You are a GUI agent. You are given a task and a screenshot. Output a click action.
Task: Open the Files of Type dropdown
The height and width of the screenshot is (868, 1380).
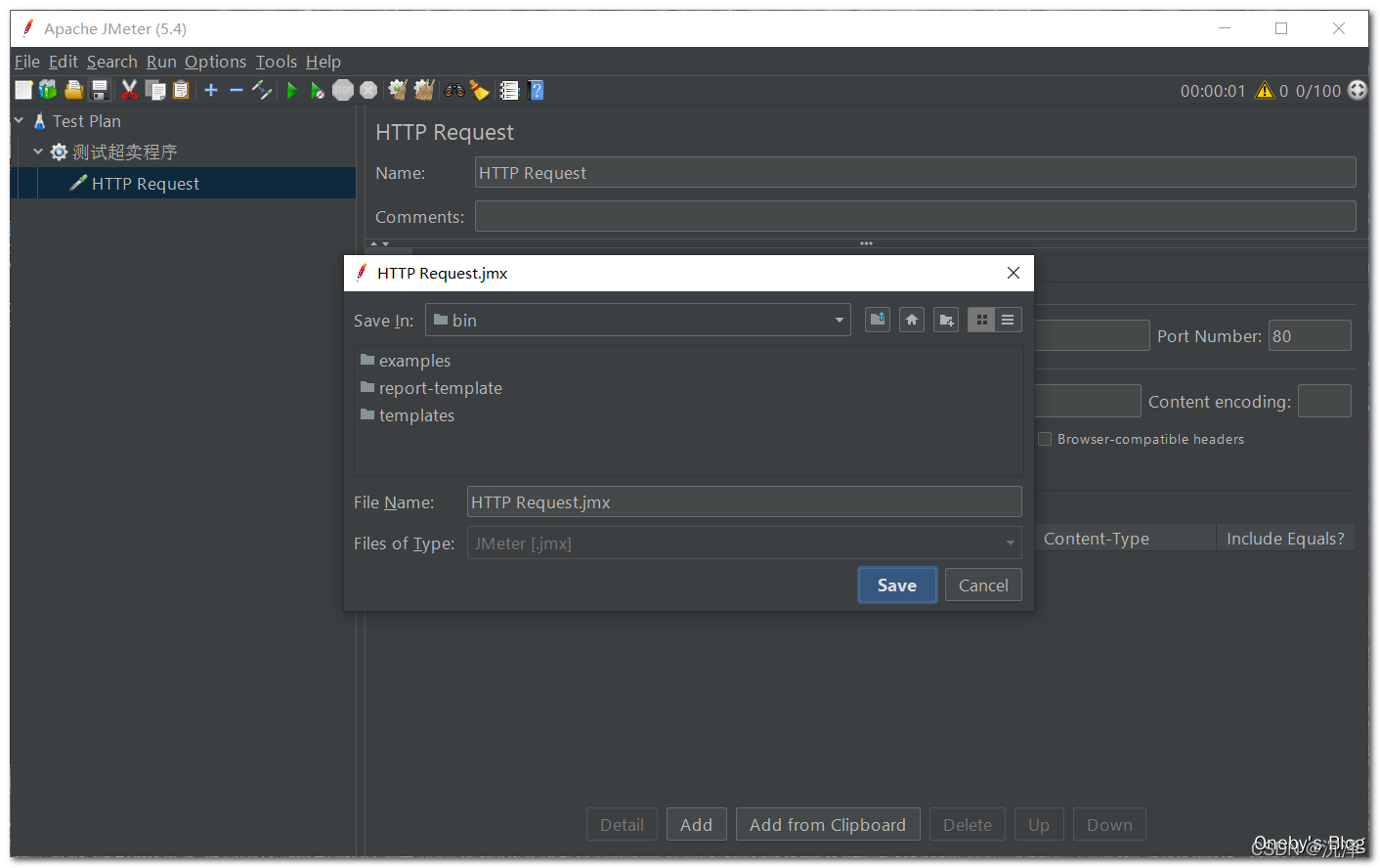click(745, 542)
